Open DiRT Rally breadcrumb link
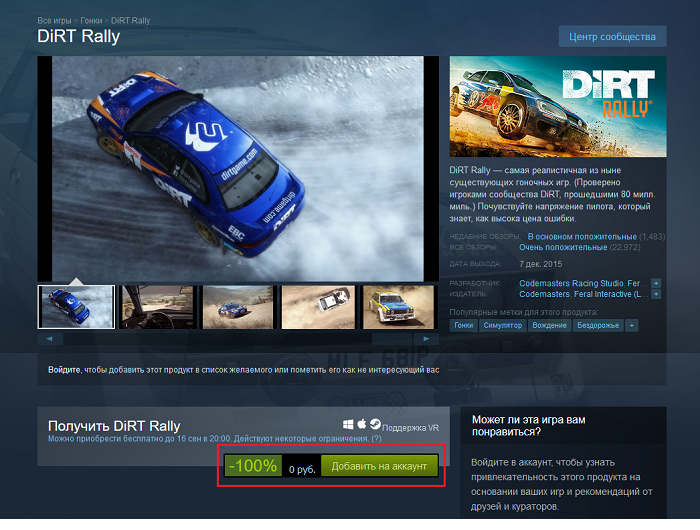The image size is (700, 530). point(130,21)
